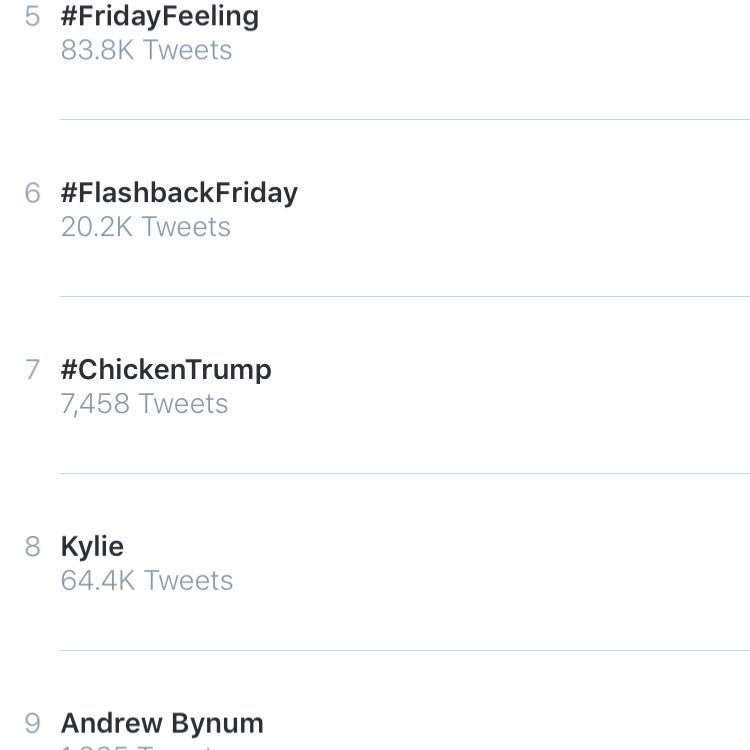Open the #ChickenTrump trending hashtag
This screenshot has height=750, width=750.
click(166, 371)
